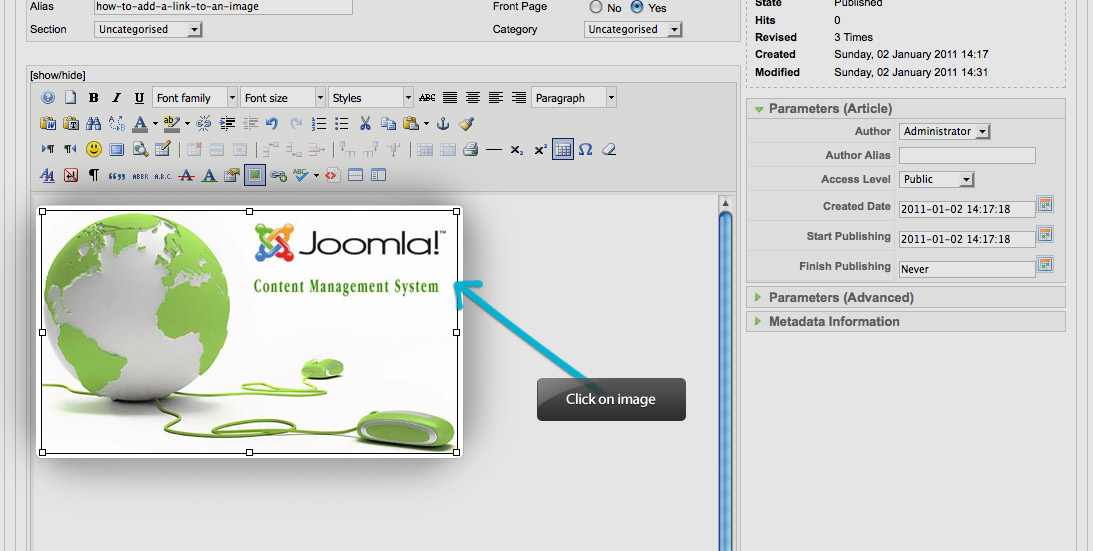Open the Font family dropdown

[195, 98]
